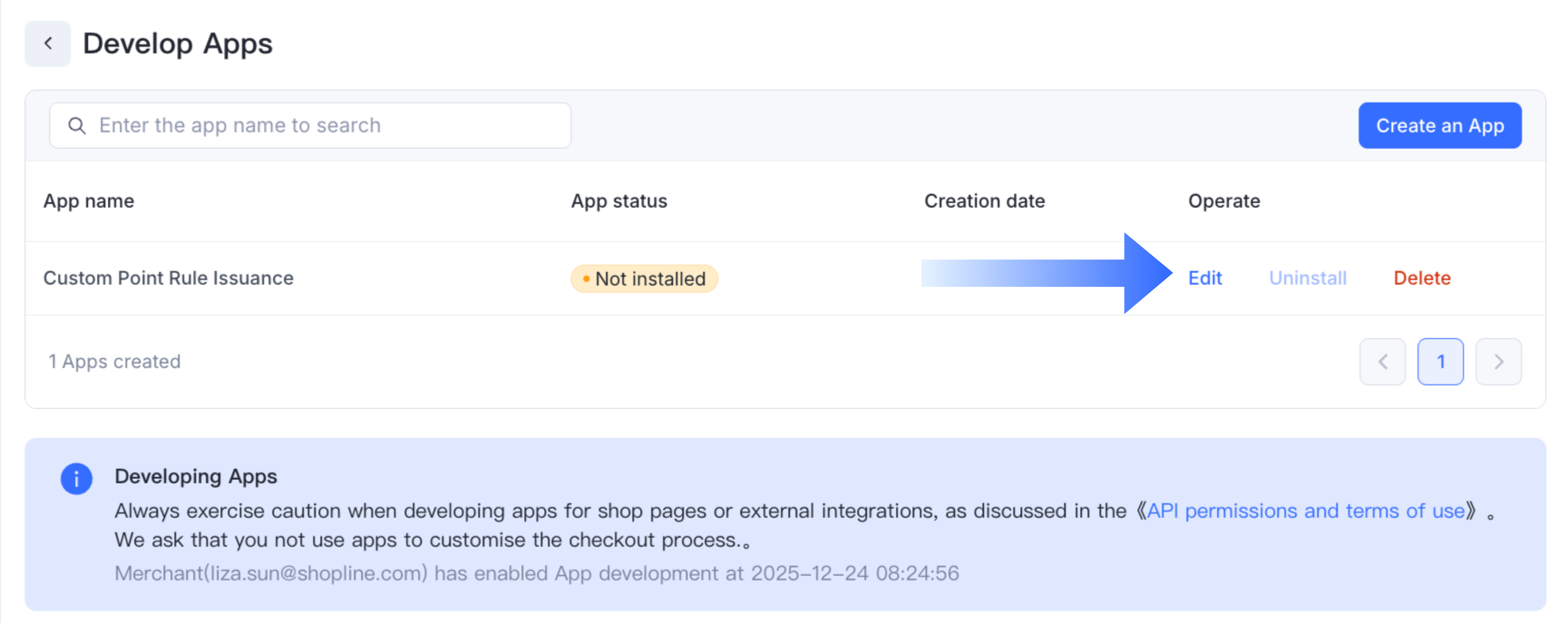Delete the Custom Point Rule Issuance app
Screen dimensions: 1568x623
[x=1421, y=278]
